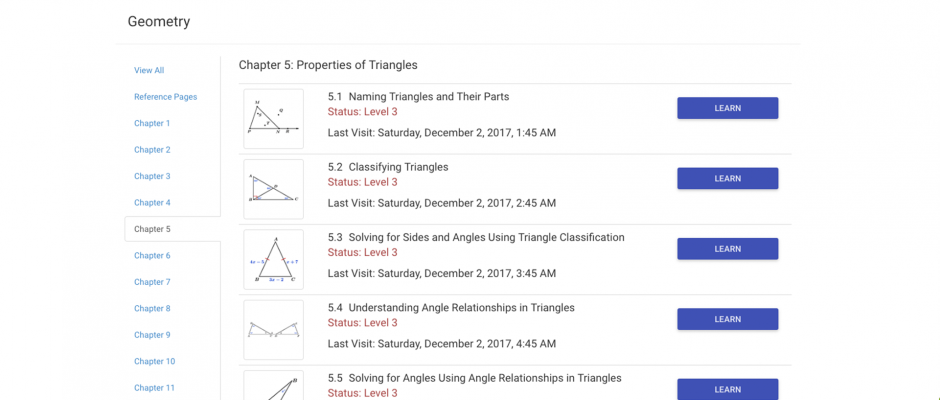Open Chapter 4 in the sidebar
Image resolution: width=940 pixels, height=400 pixels.
coord(152,202)
